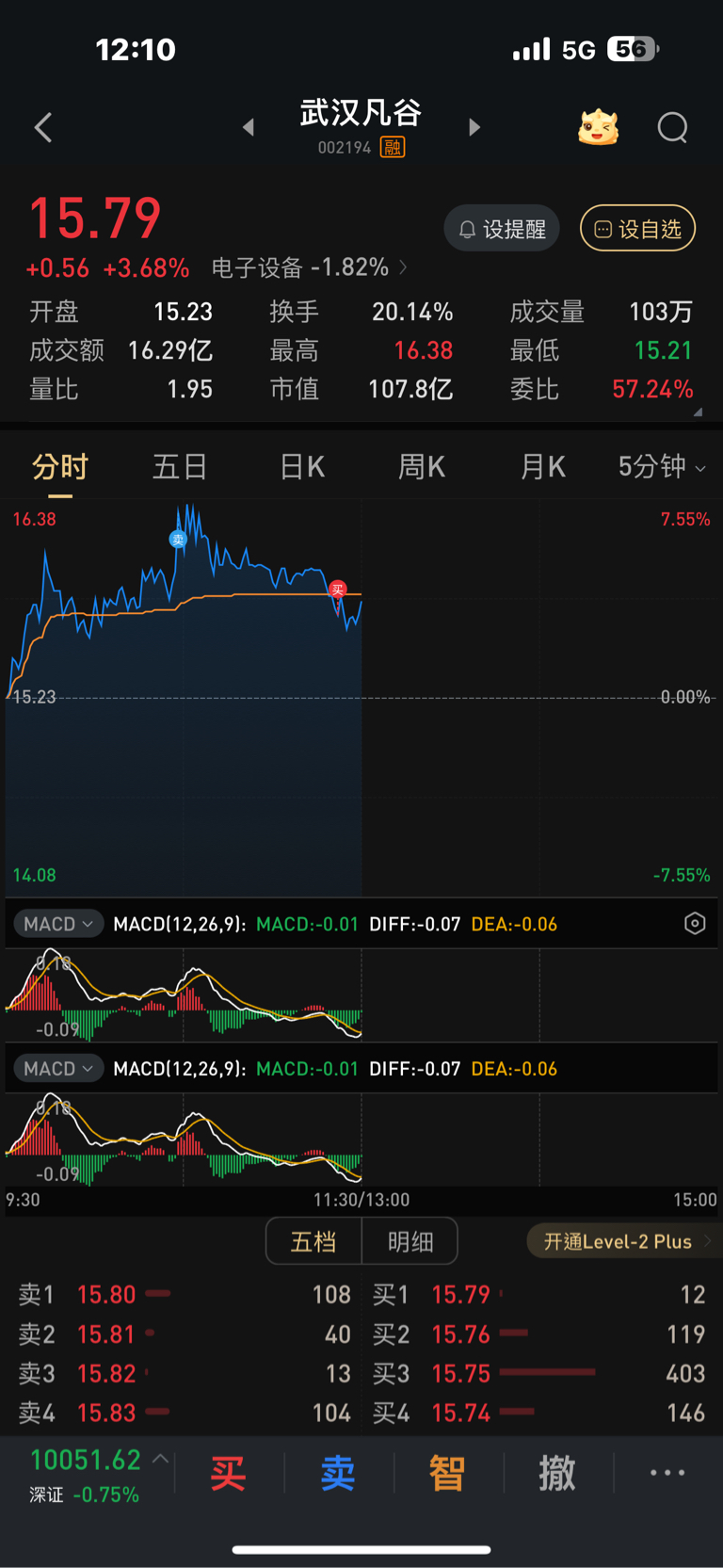Tap the blue 卖 marker on chart

(177, 540)
